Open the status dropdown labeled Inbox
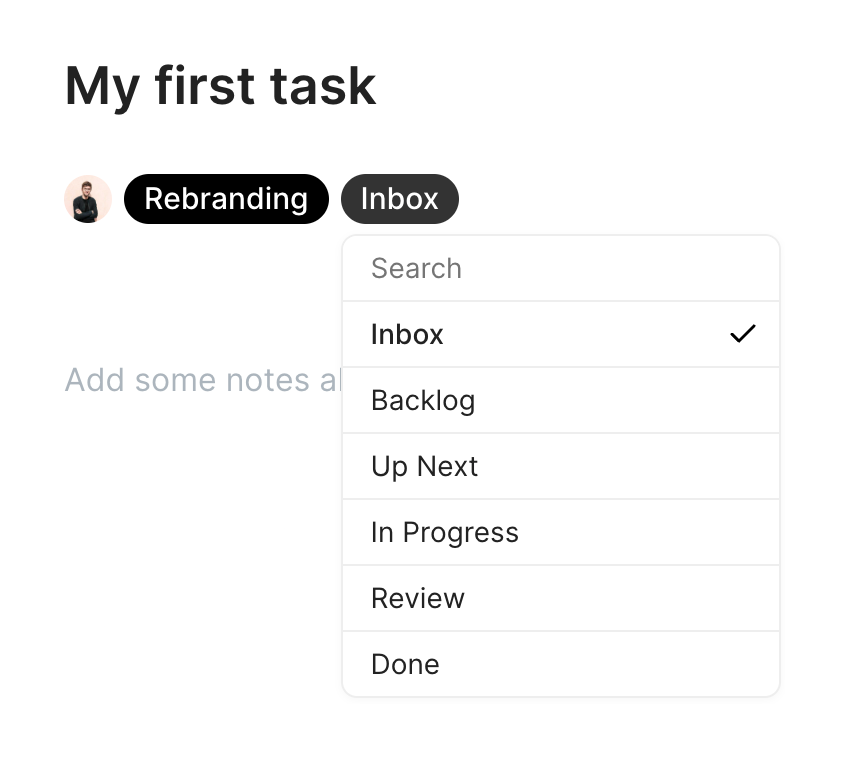The height and width of the screenshot is (768, 849). point(400,198)
